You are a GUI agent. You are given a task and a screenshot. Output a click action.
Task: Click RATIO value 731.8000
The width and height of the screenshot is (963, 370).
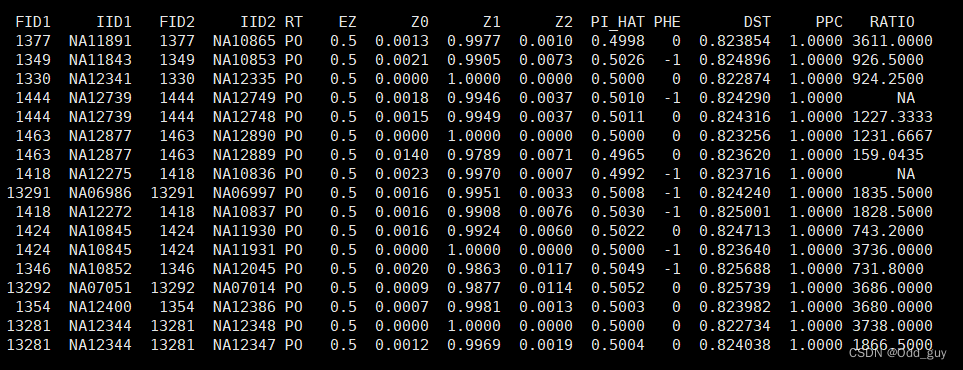click(x=888, y=270)
